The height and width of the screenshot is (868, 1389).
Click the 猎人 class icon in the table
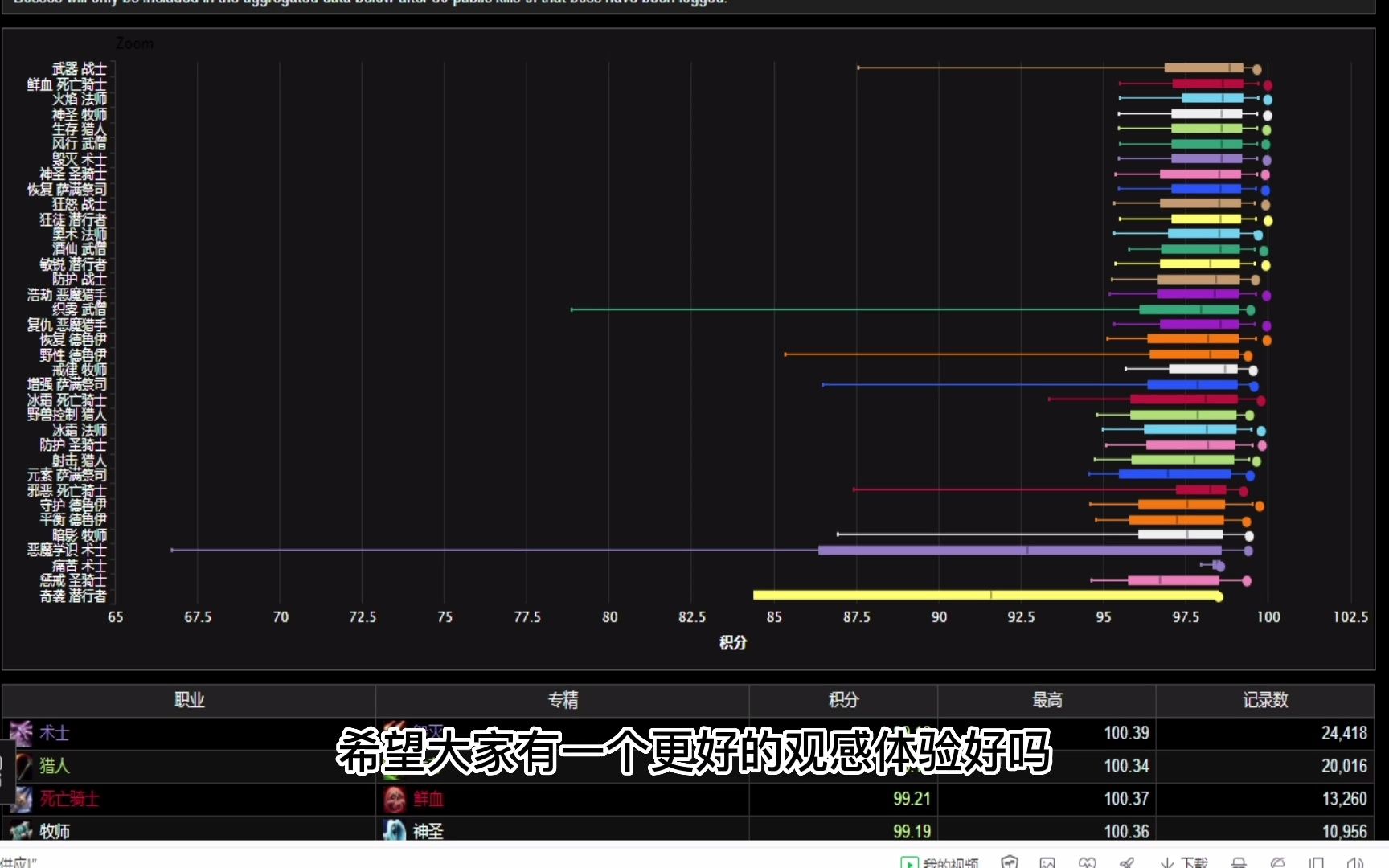pos(23,766)
